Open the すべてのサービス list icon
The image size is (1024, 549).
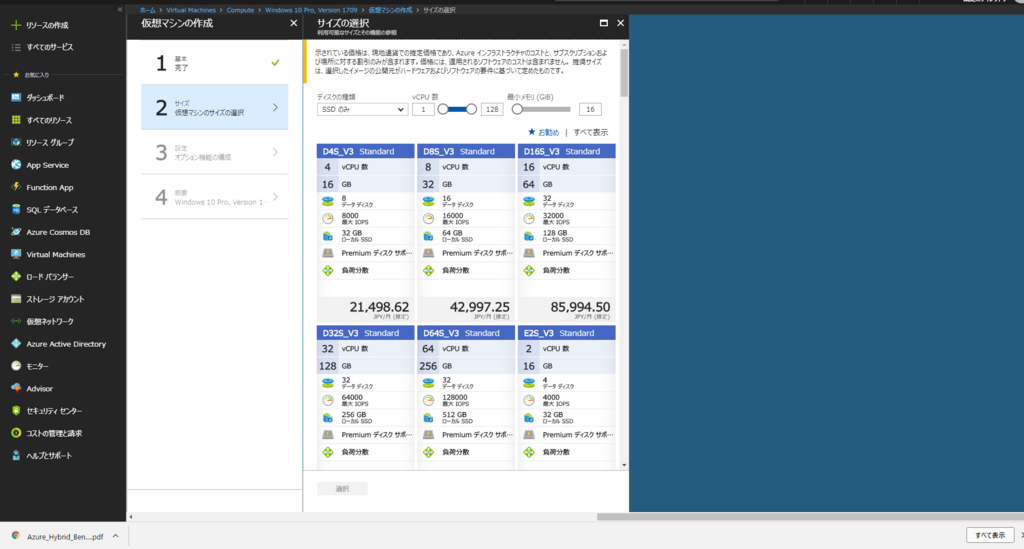click(x=16, y=48)
